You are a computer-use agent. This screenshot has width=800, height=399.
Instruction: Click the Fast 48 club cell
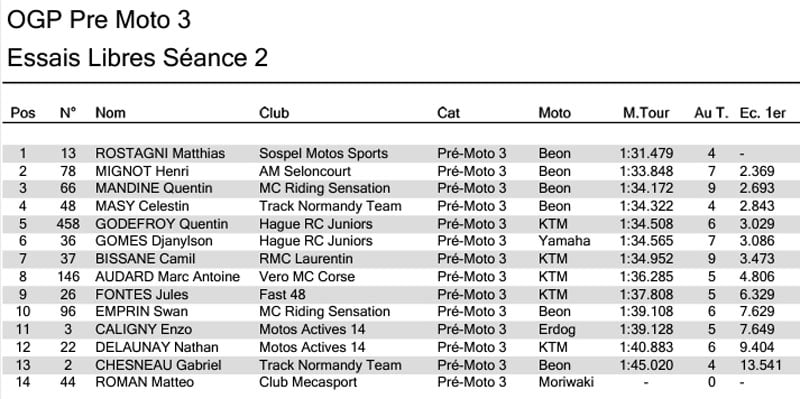pyautogui.click(x=282, y=294)
